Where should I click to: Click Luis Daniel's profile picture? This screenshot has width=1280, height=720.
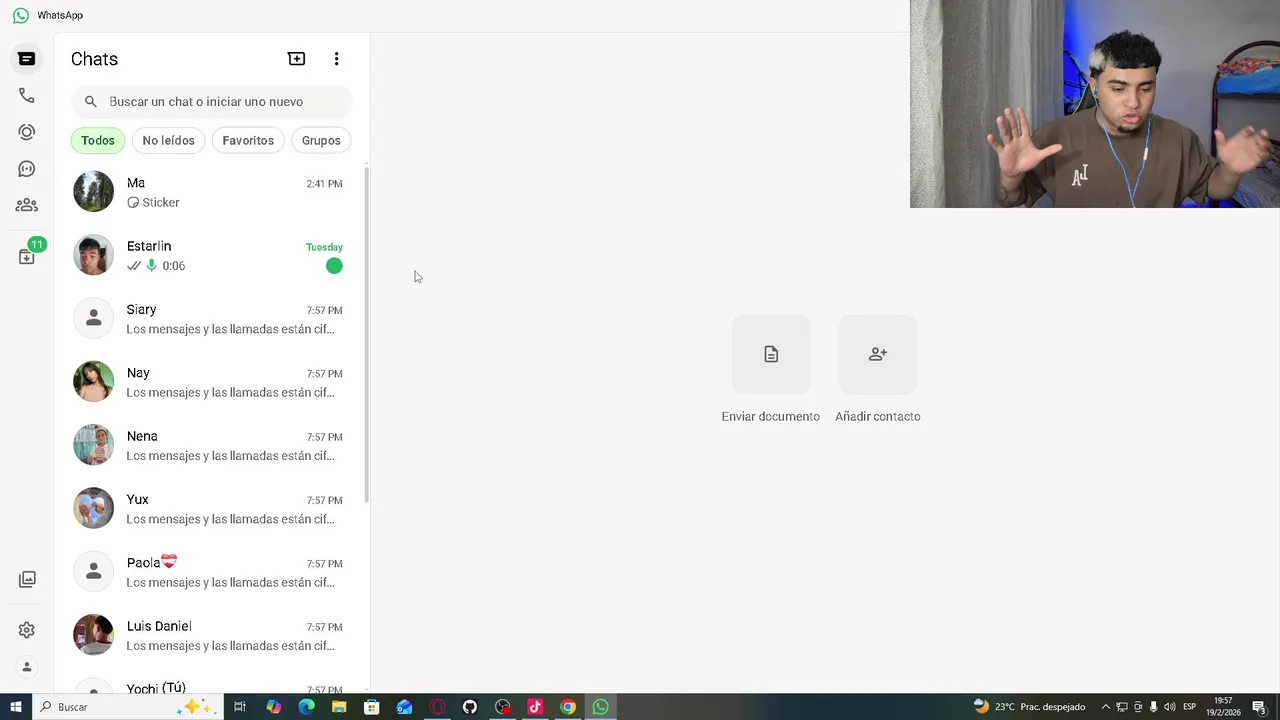pyautogui.click(x=94, y=635)
